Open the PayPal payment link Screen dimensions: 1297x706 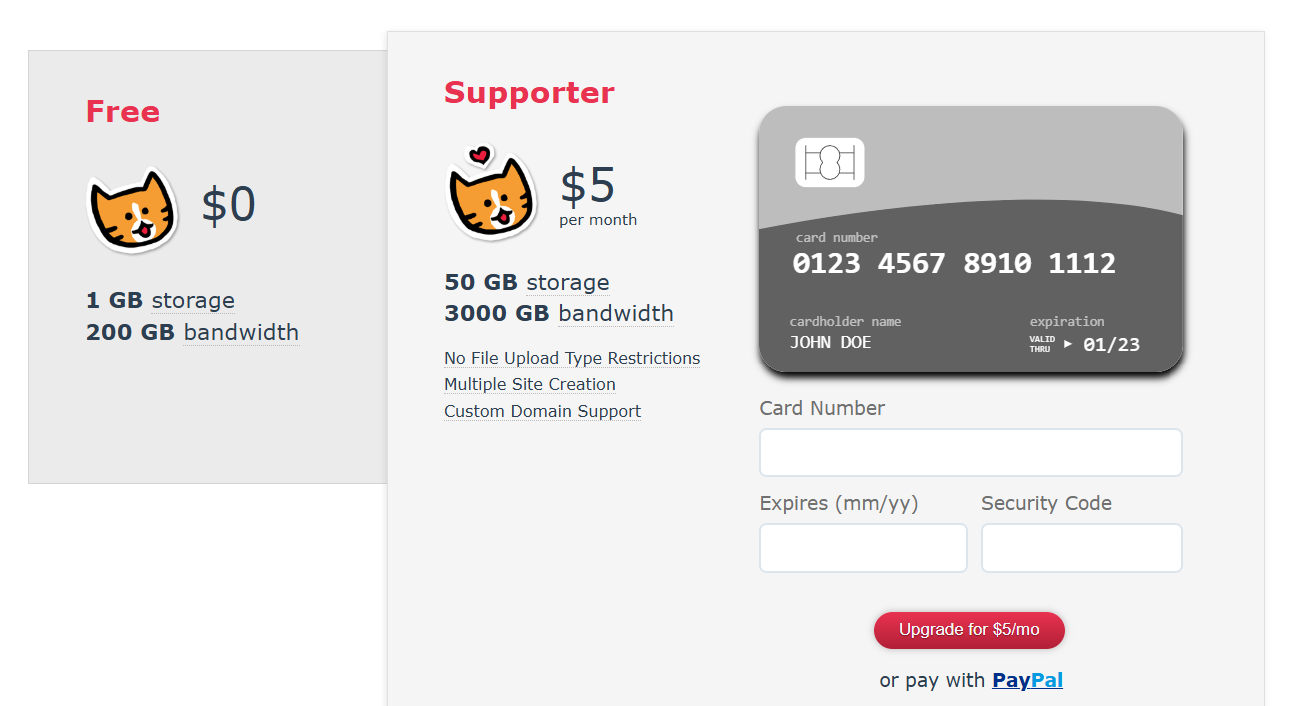[x=1027, y=681]
